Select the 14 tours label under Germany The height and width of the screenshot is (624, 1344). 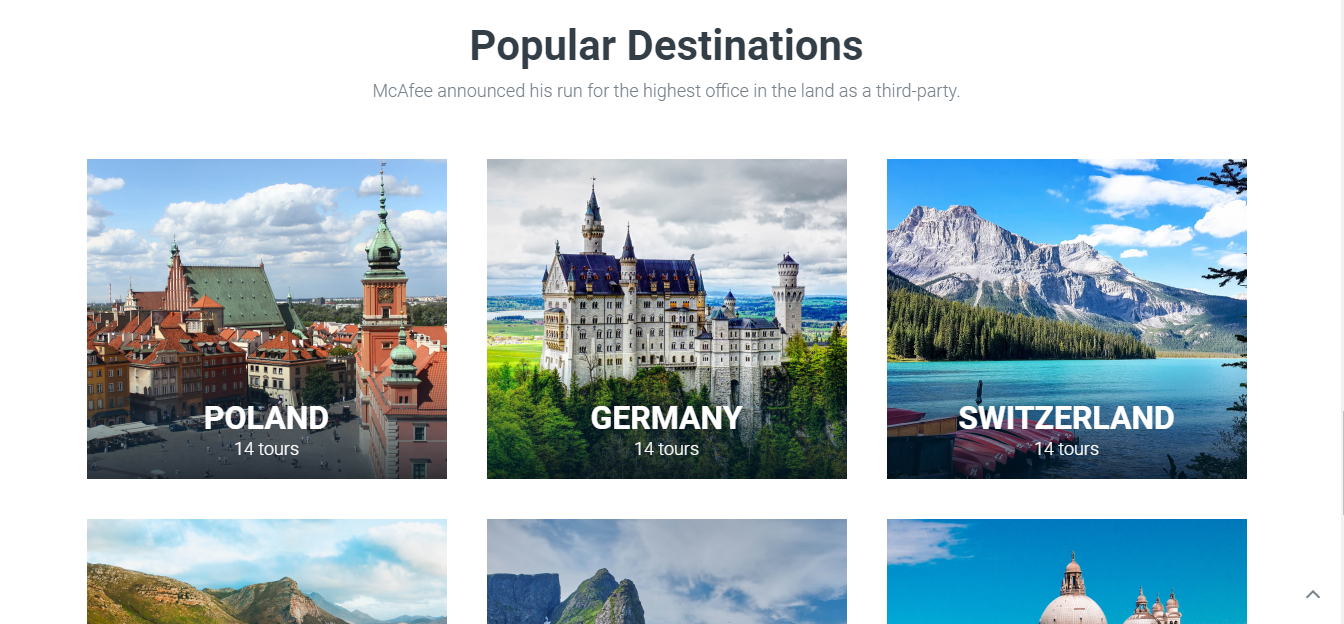click(x=667, y=449)
